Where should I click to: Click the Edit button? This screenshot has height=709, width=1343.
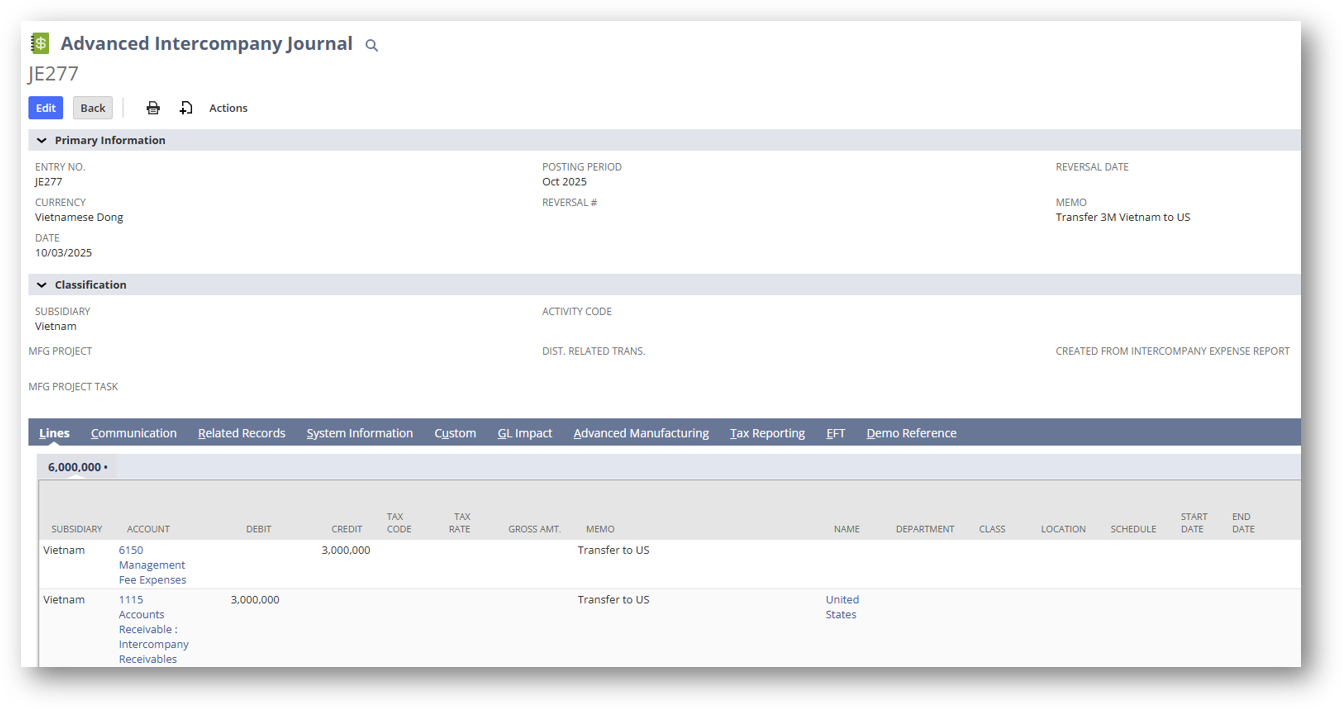45,107
